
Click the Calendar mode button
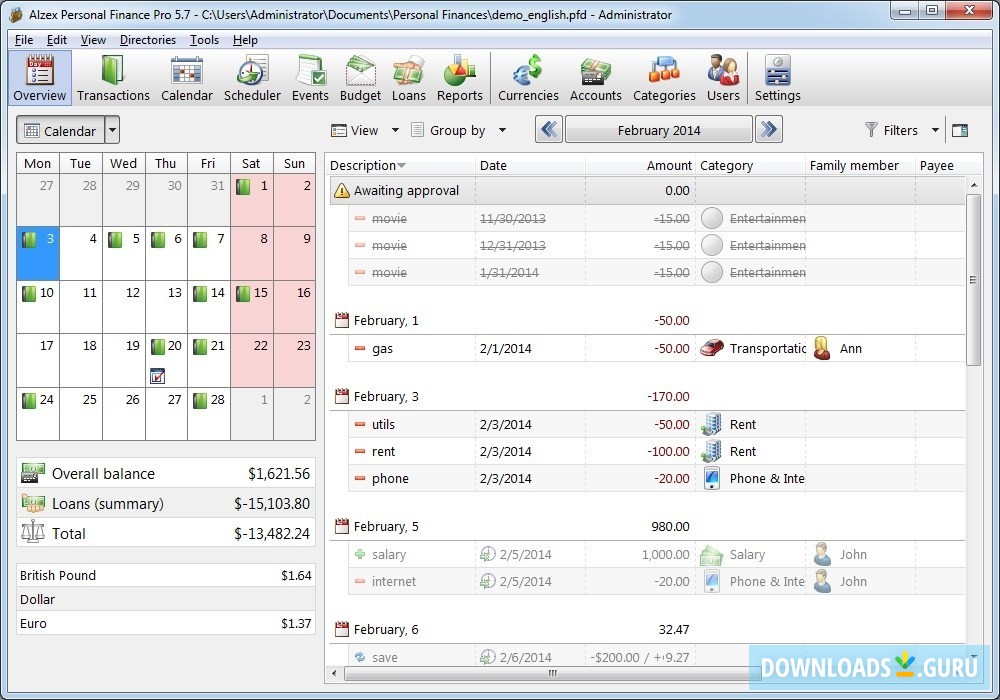point(61,130)
